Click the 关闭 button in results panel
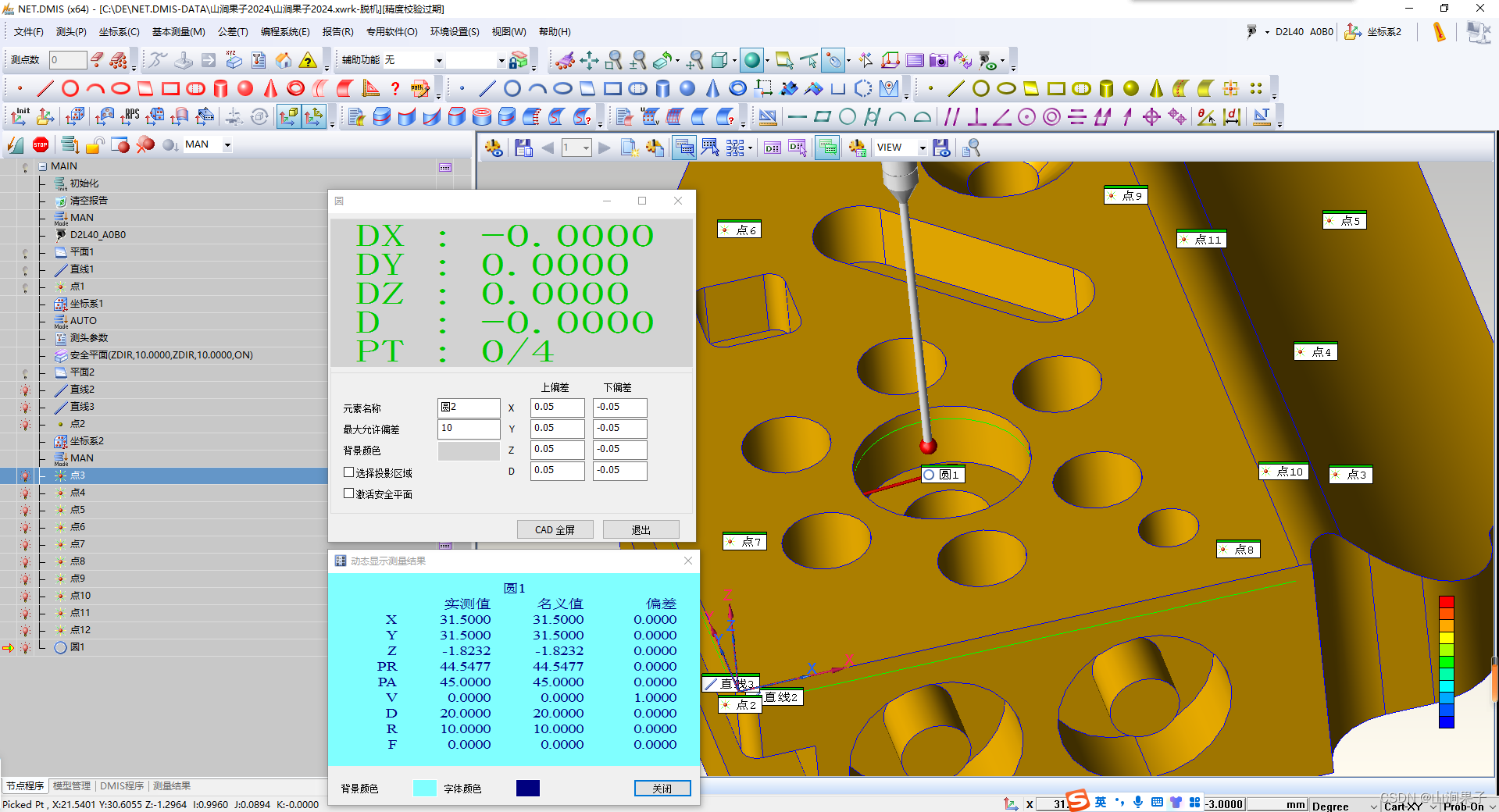This screenshot has height=812, width=1499. (662, 789)
